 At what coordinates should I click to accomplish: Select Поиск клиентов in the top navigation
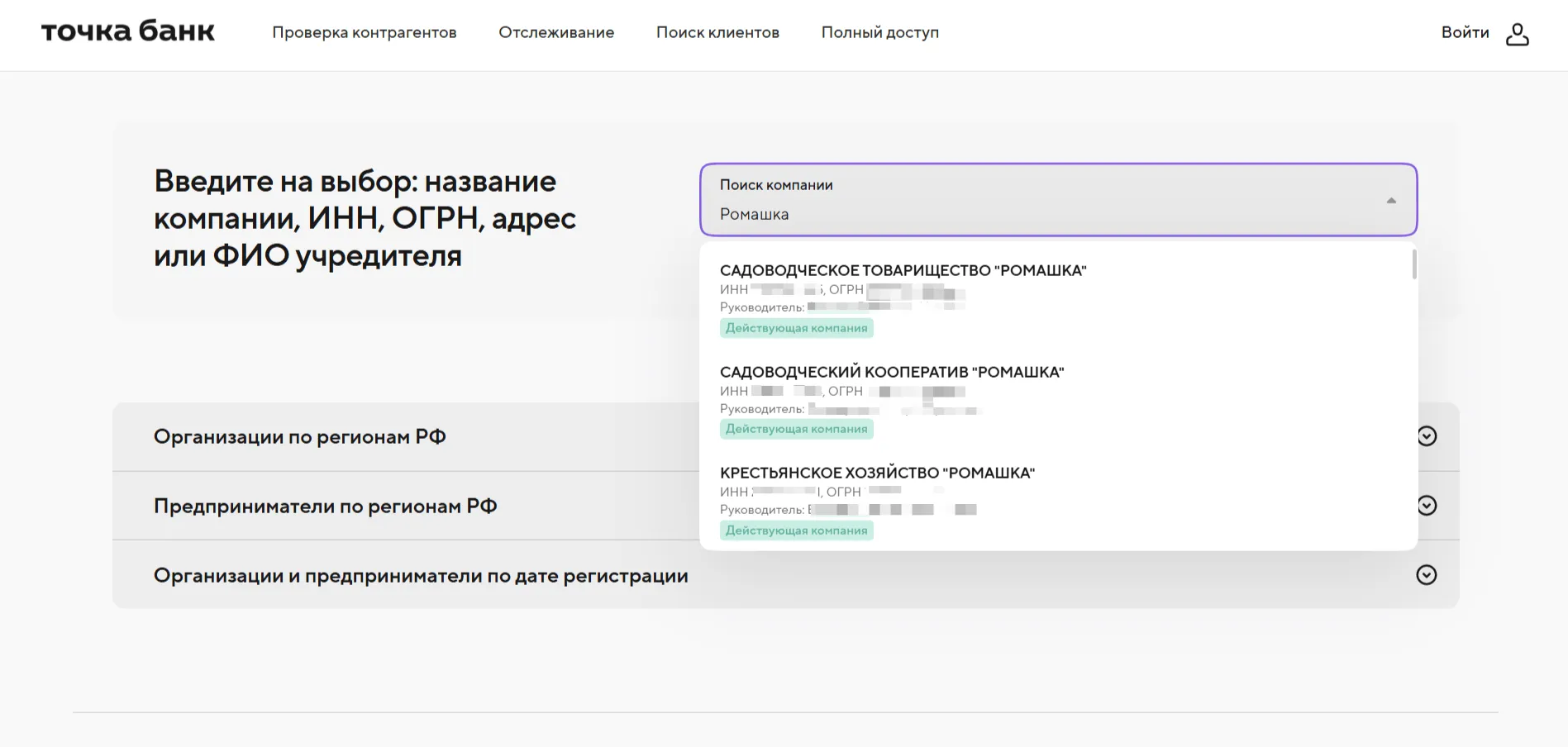tap(717, 32)
